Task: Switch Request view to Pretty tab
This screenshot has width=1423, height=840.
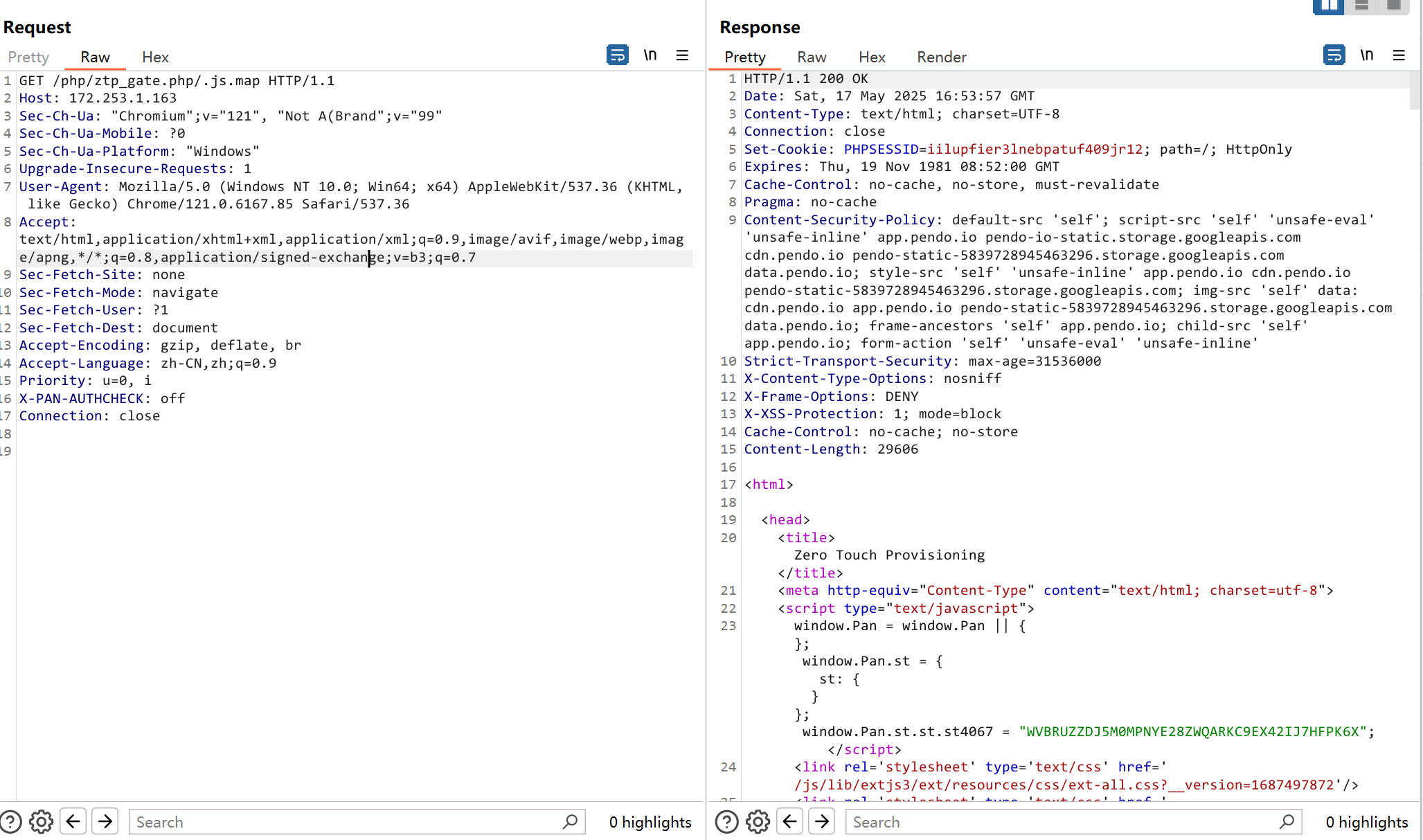Action: click(x=28, y=57)
